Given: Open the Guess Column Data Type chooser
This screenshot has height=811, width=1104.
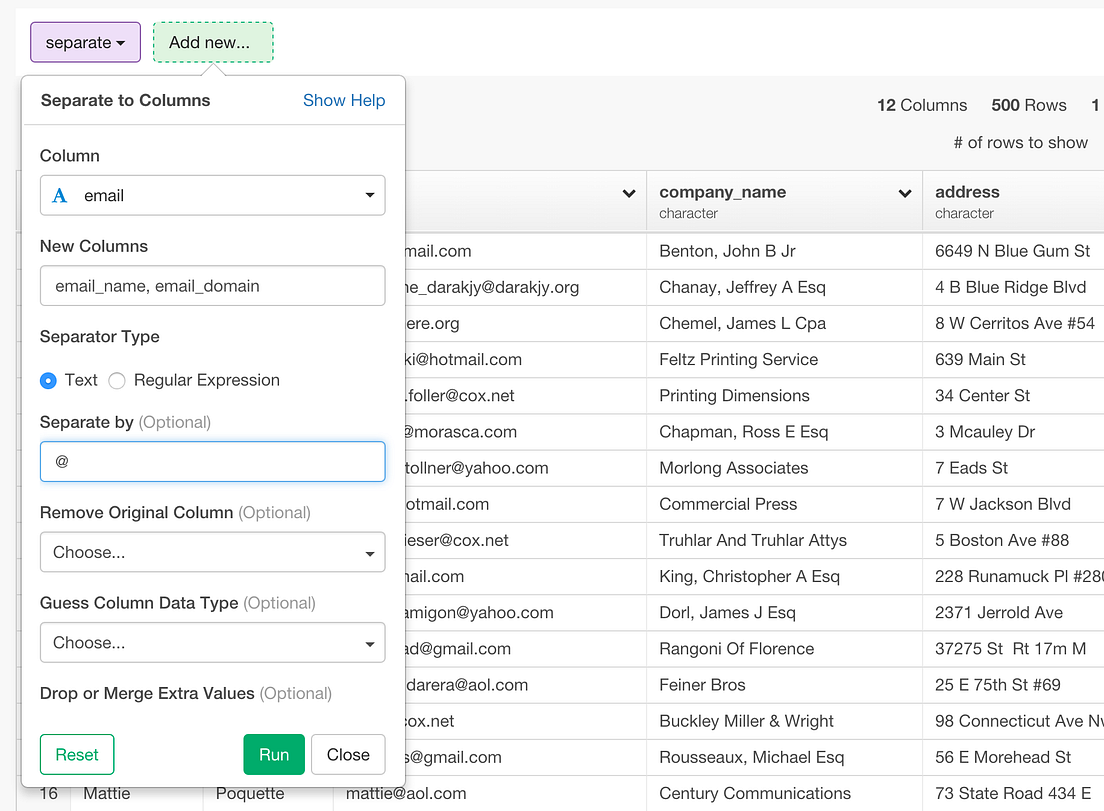Looking at the screenshot, I should coord(212,642).
